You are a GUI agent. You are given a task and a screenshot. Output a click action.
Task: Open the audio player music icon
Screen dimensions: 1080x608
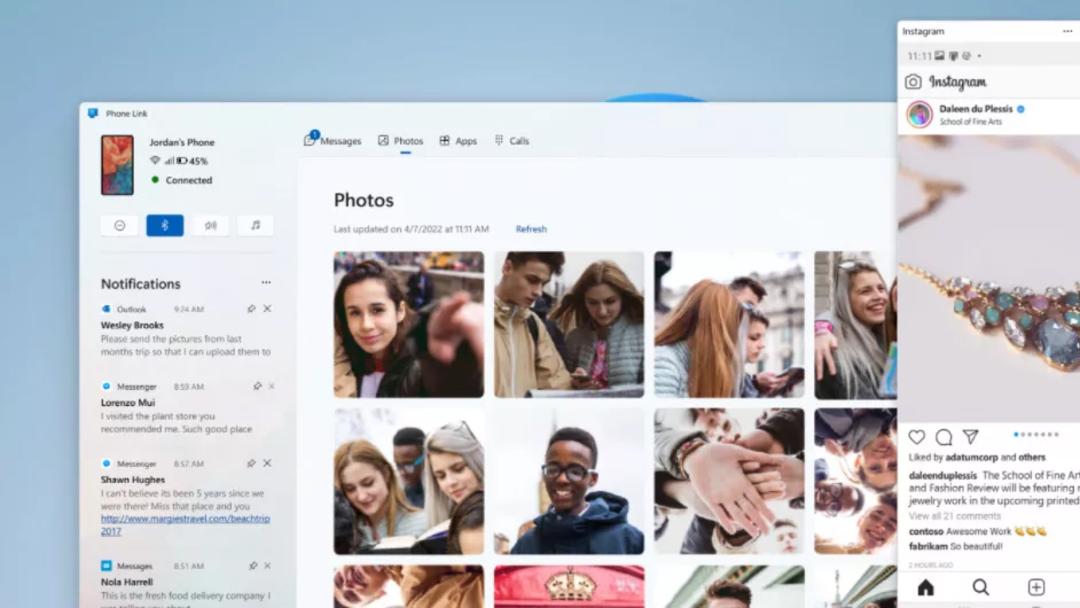point(256,226)
